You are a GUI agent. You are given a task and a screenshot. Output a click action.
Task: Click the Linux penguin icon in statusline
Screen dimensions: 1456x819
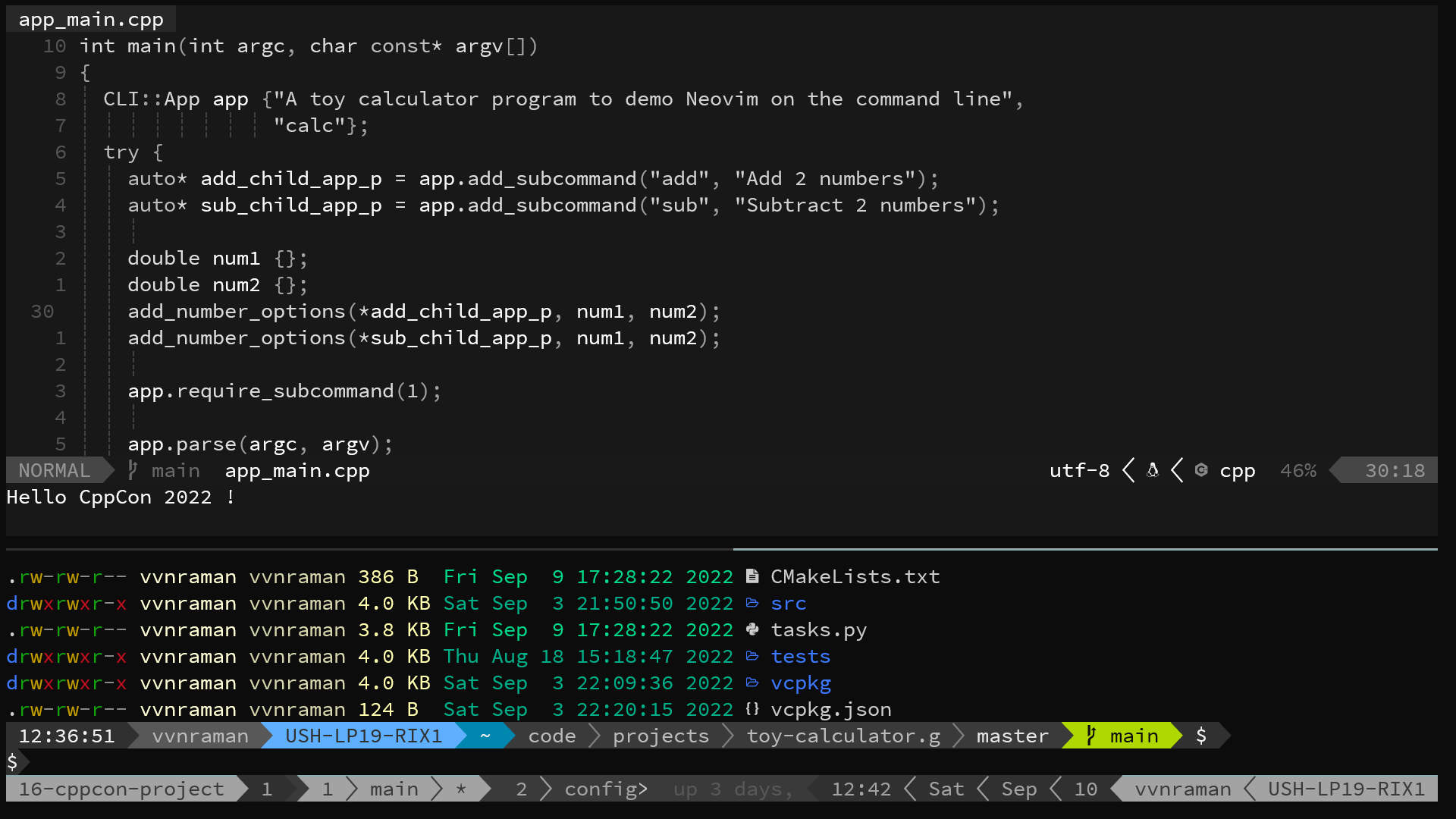(1153, 470)
